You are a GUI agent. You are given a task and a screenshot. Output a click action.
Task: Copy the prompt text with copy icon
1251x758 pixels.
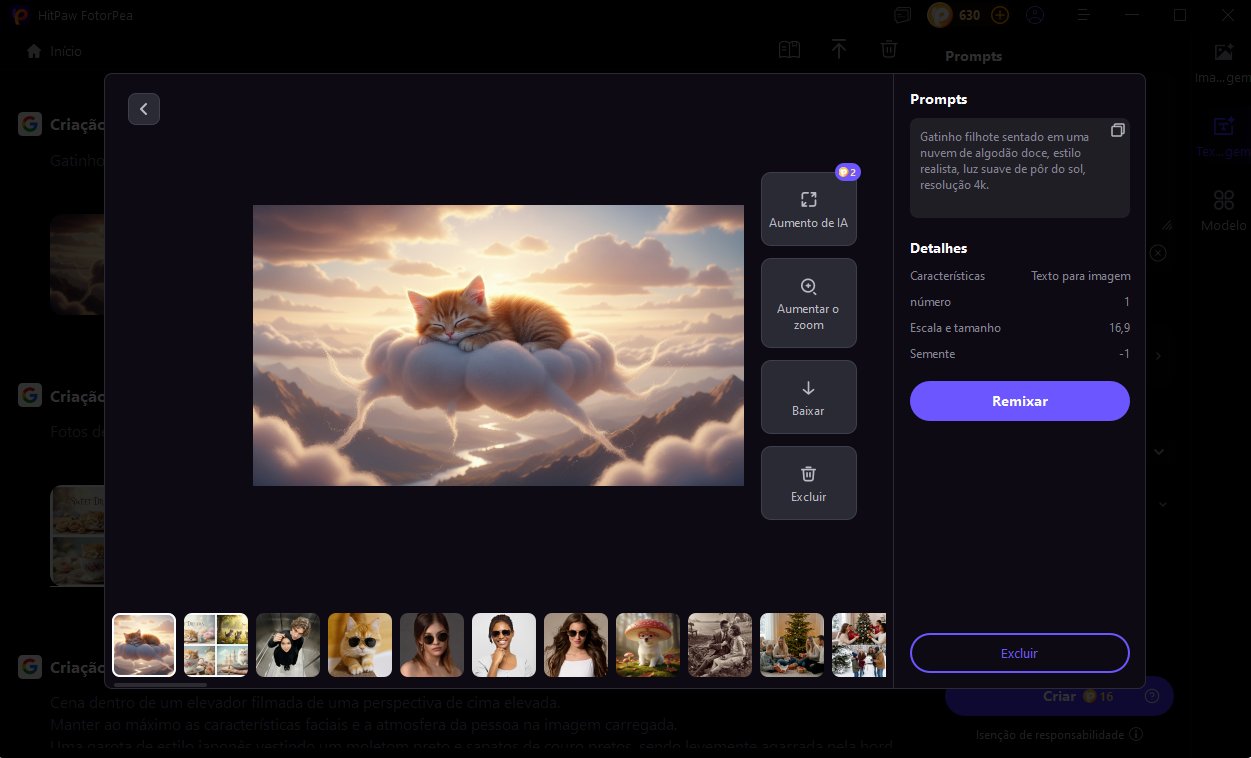1117,131
